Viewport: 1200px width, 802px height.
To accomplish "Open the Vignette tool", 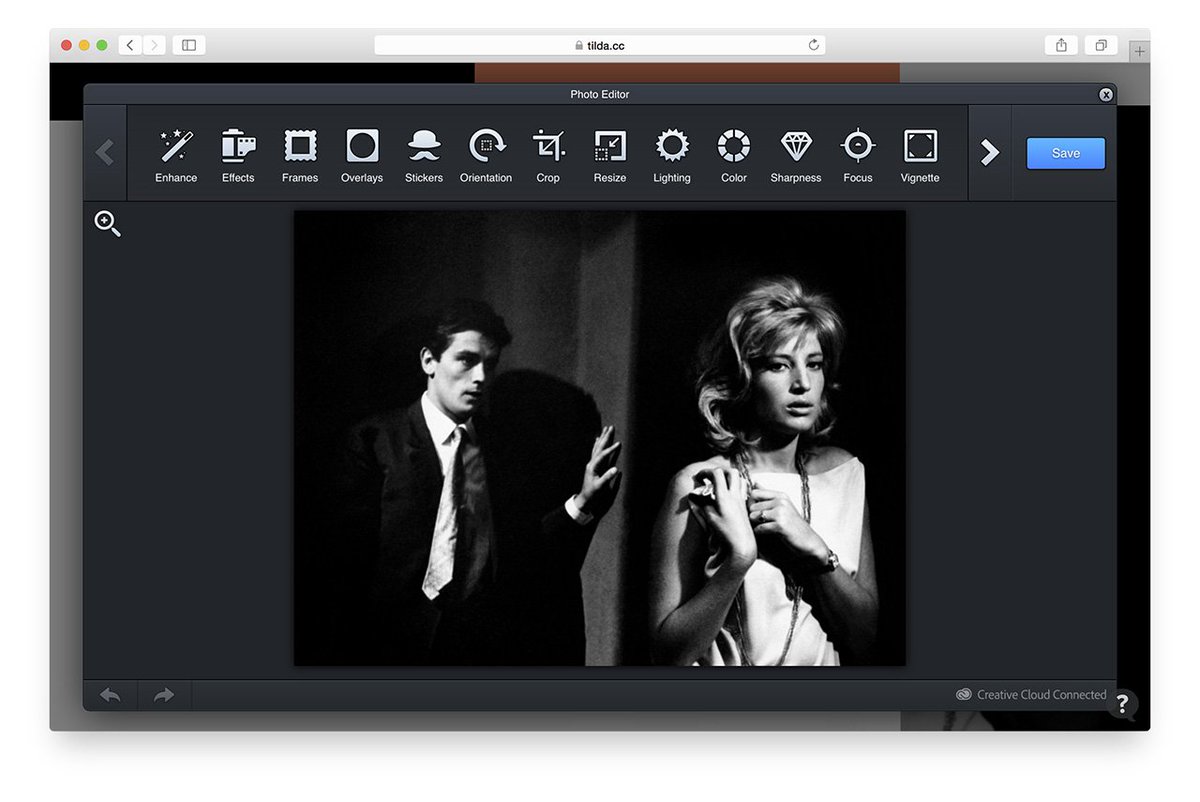I will click(920, 155).
